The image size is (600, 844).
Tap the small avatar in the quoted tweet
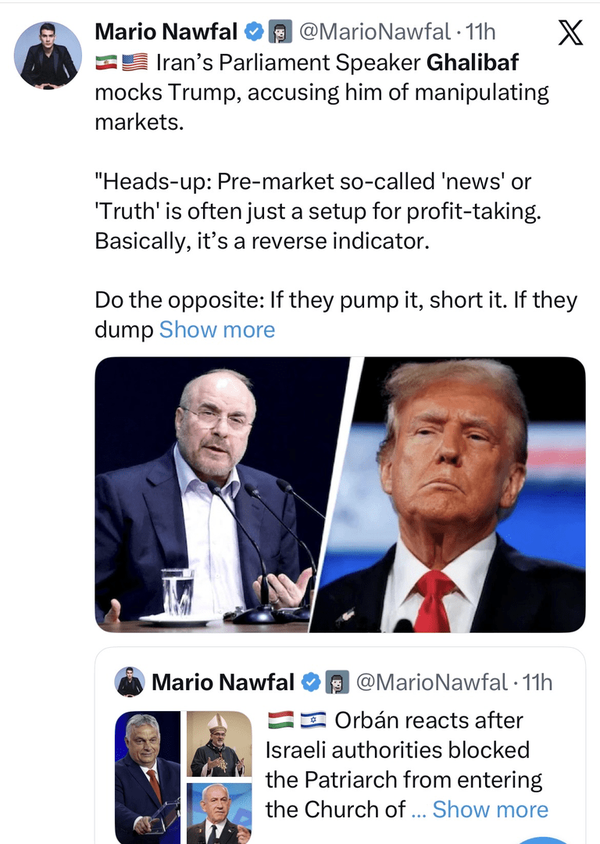pos(130,682)
